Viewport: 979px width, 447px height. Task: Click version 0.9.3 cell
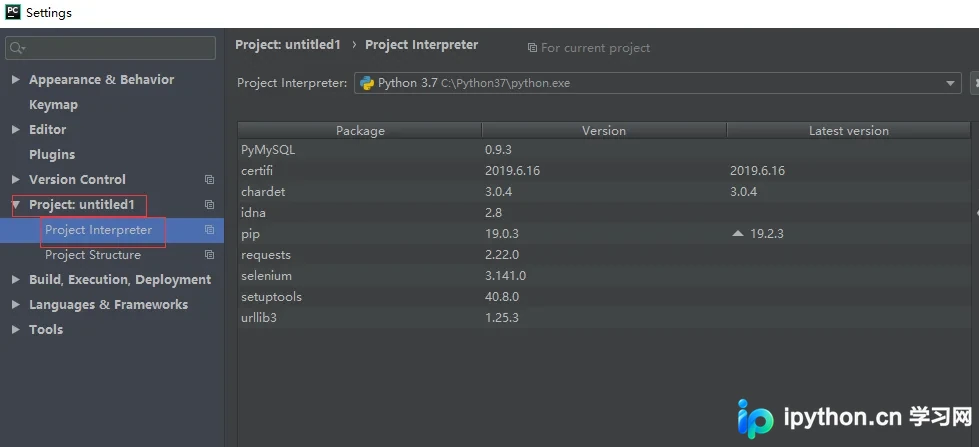pyautogui.click(x=498, y=150)
